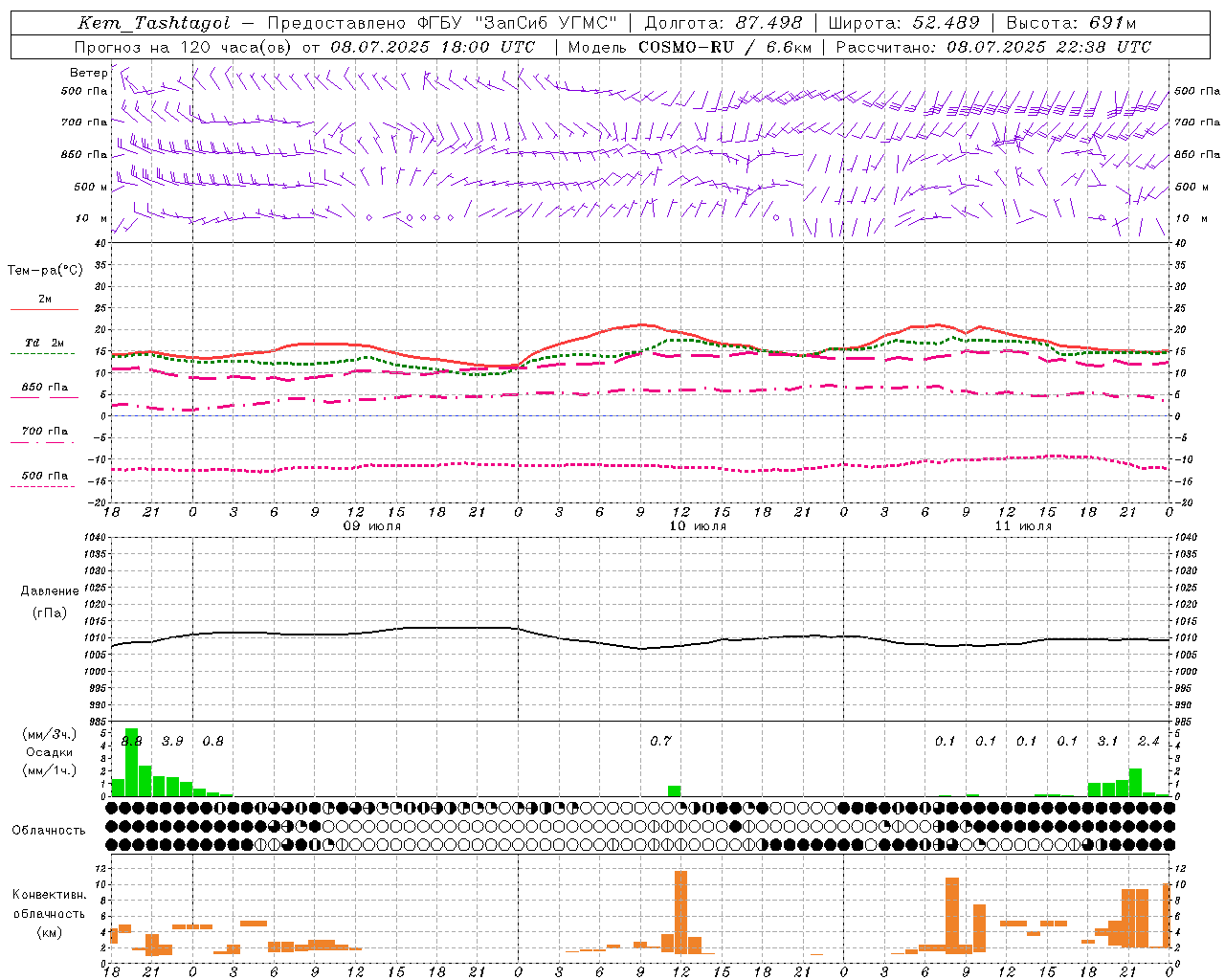Click the Облачность panel label
1225x980 pixels.
[49, 830]
